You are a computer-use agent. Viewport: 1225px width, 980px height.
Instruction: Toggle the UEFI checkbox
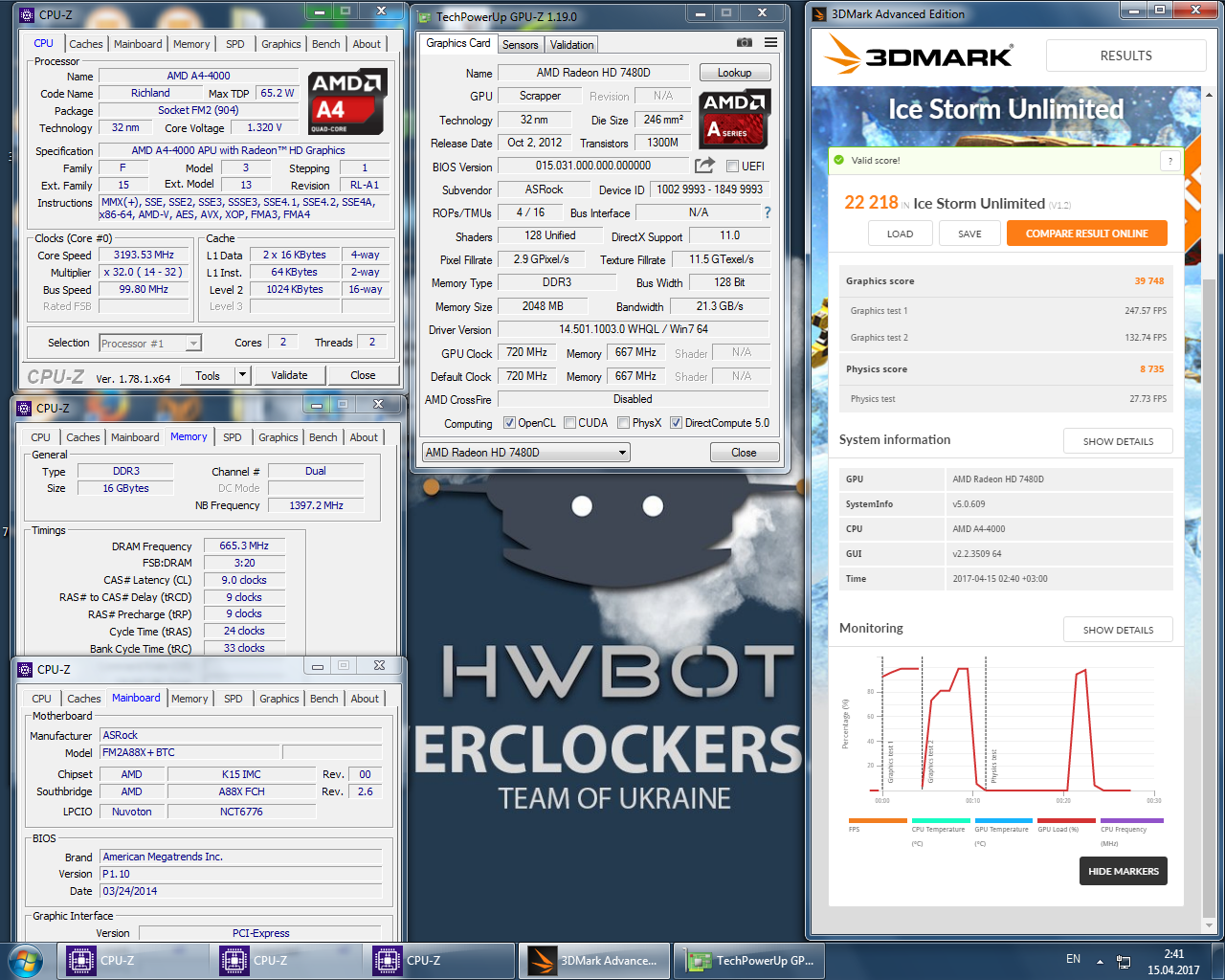[x=732, y=167]
